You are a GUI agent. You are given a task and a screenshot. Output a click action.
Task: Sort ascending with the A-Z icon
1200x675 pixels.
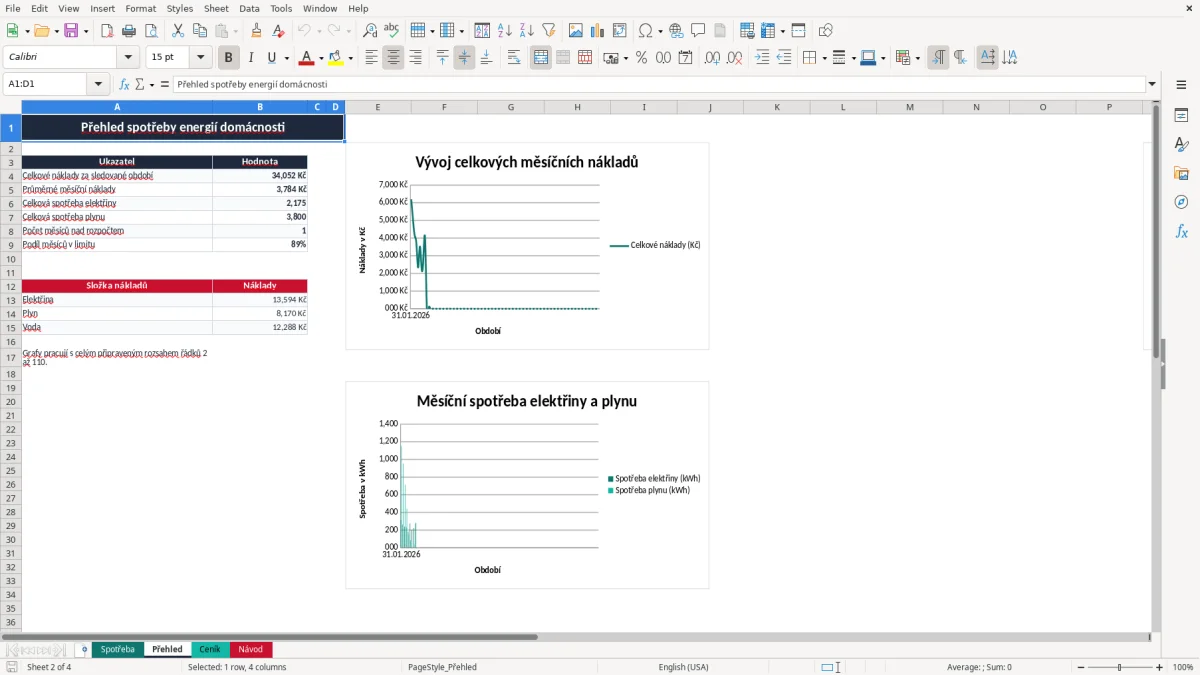(504, 31)
